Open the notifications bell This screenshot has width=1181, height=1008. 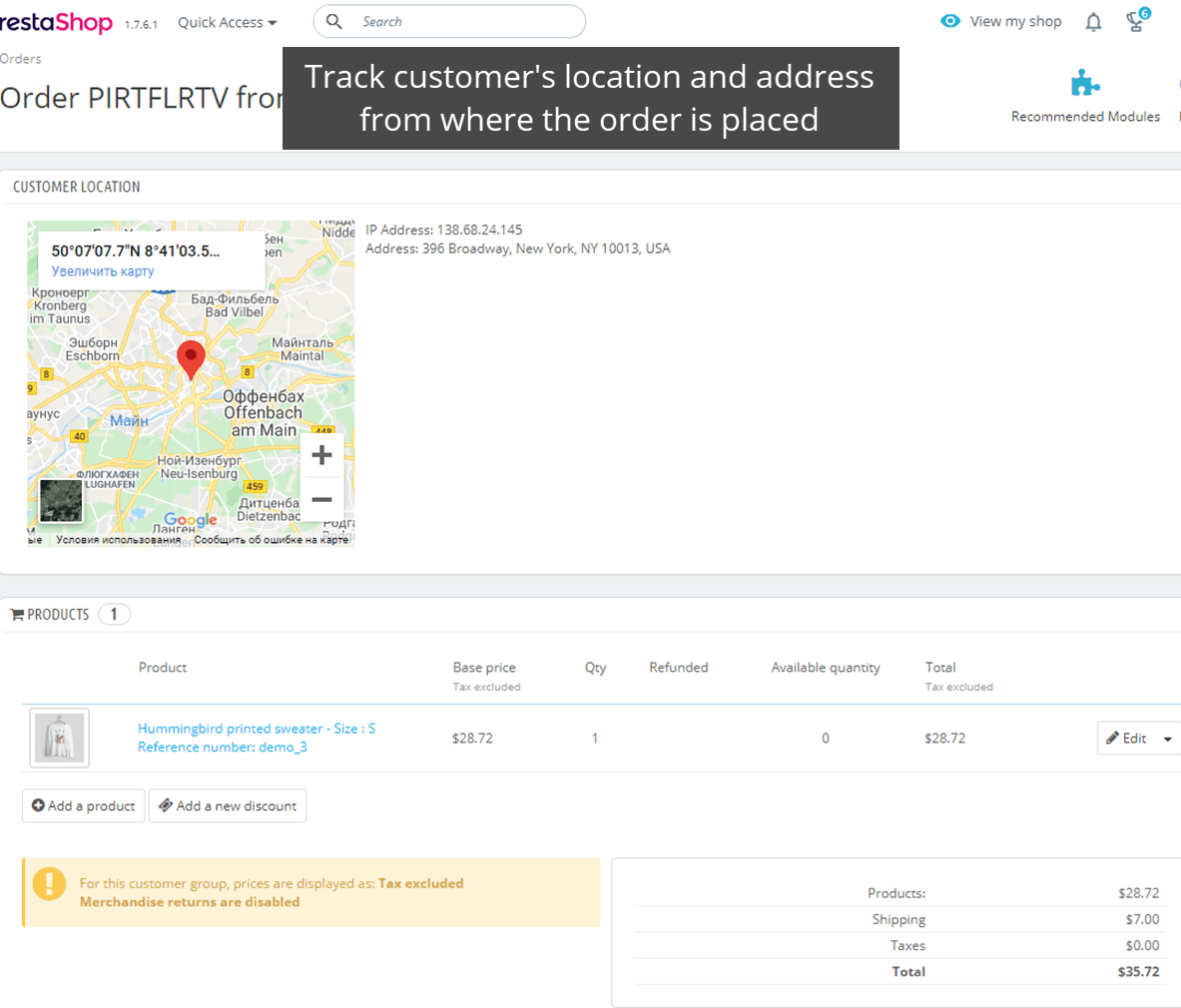coord(1093,22)
